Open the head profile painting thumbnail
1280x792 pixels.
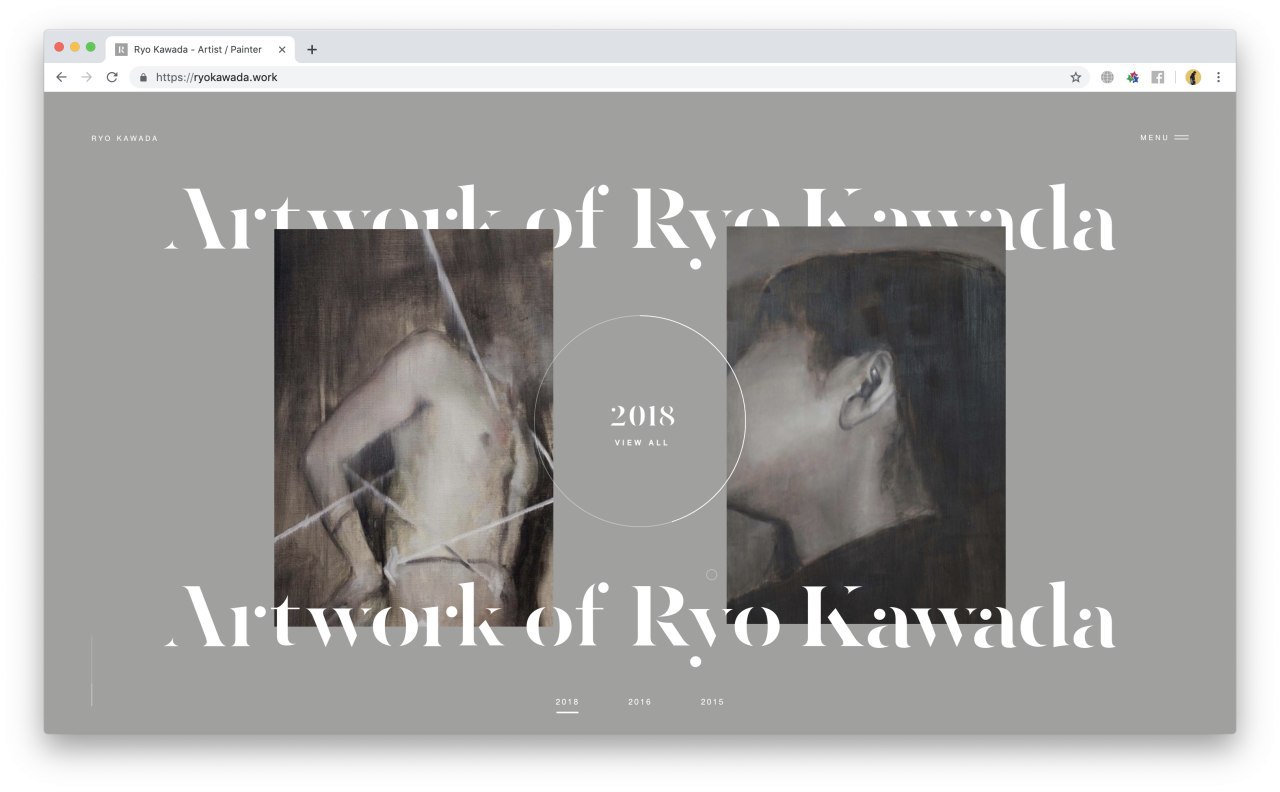(866, 425)
